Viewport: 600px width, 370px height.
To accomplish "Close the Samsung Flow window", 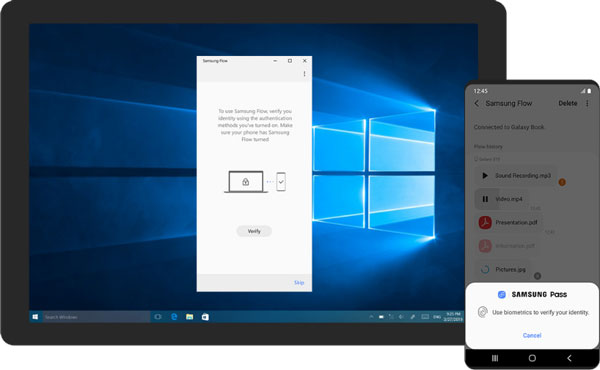I will point(305,61).
